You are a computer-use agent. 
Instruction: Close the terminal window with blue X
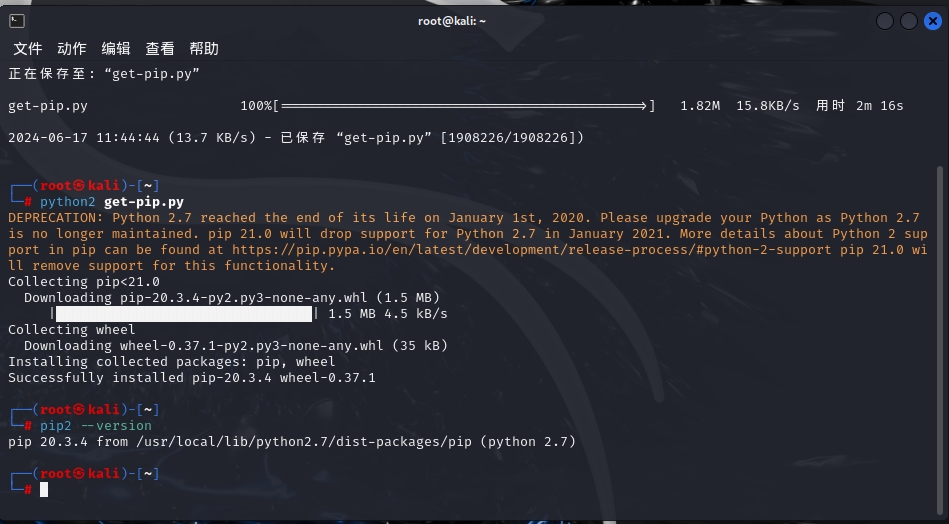pos(933,21)
